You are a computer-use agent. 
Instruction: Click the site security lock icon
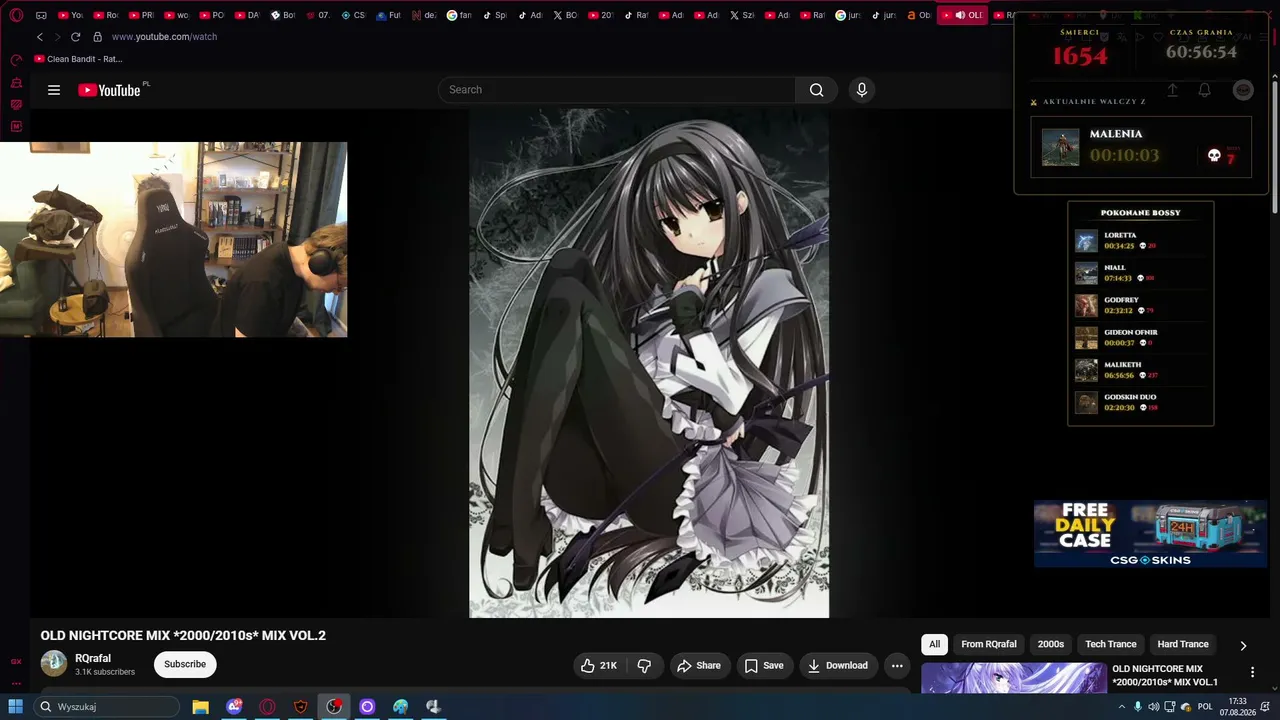coord(97,37)
